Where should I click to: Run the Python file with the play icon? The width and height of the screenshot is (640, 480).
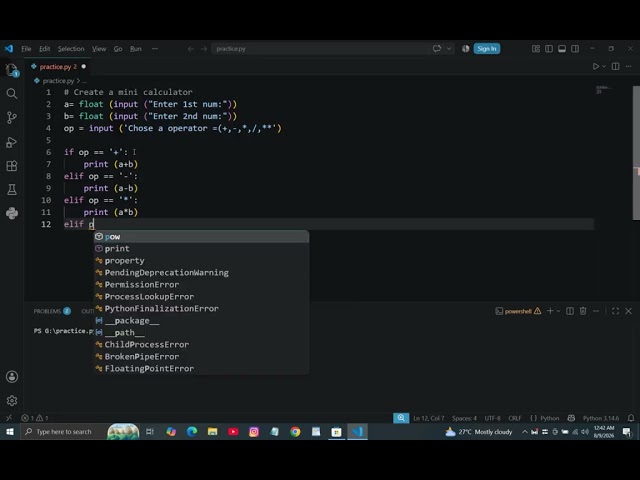596,66
